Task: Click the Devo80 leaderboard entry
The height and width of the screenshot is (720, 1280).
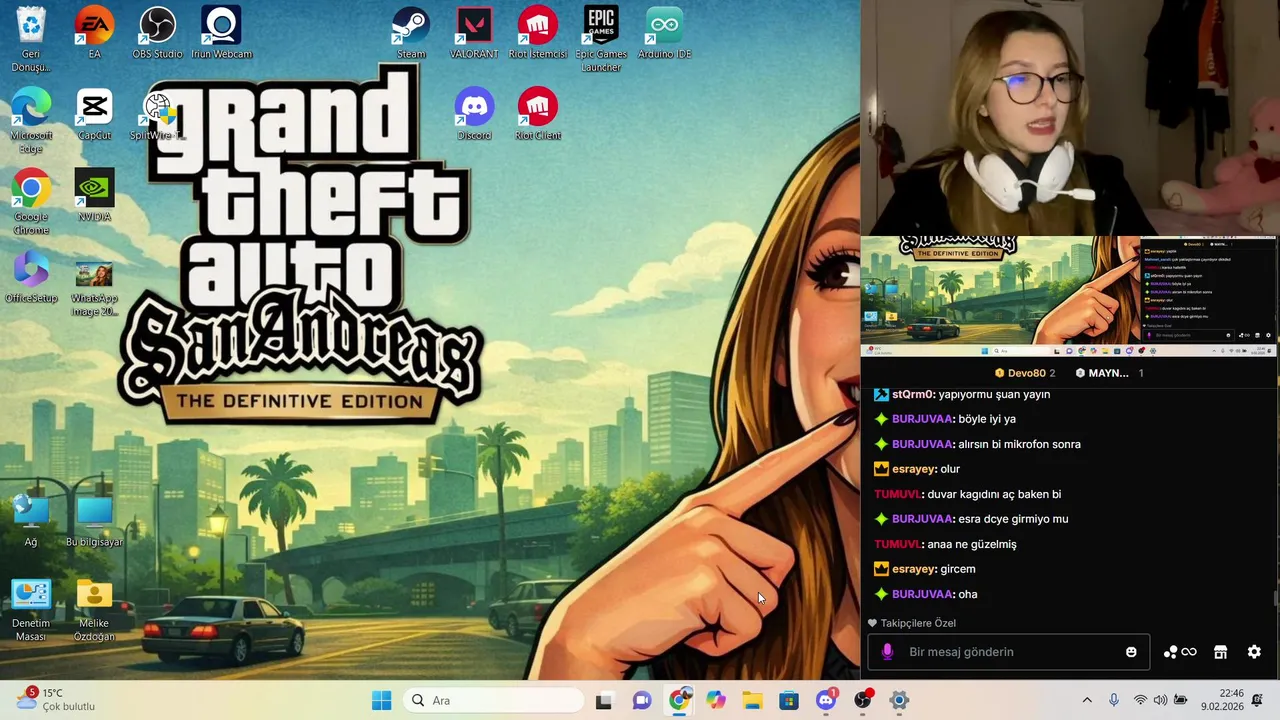Action: (x=1025, y=373)
